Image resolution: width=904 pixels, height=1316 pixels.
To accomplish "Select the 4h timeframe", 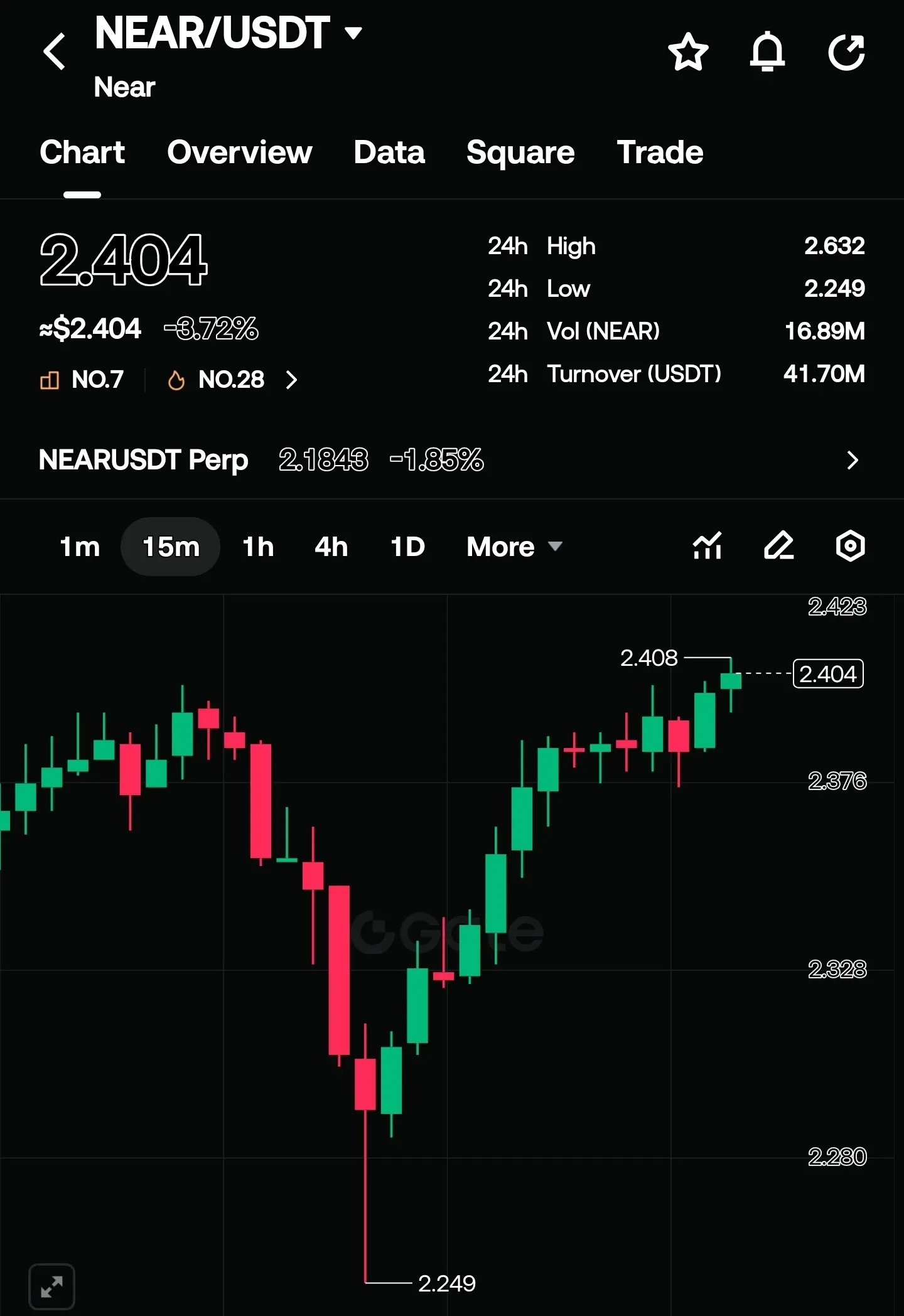I will (x=331, y=547).
